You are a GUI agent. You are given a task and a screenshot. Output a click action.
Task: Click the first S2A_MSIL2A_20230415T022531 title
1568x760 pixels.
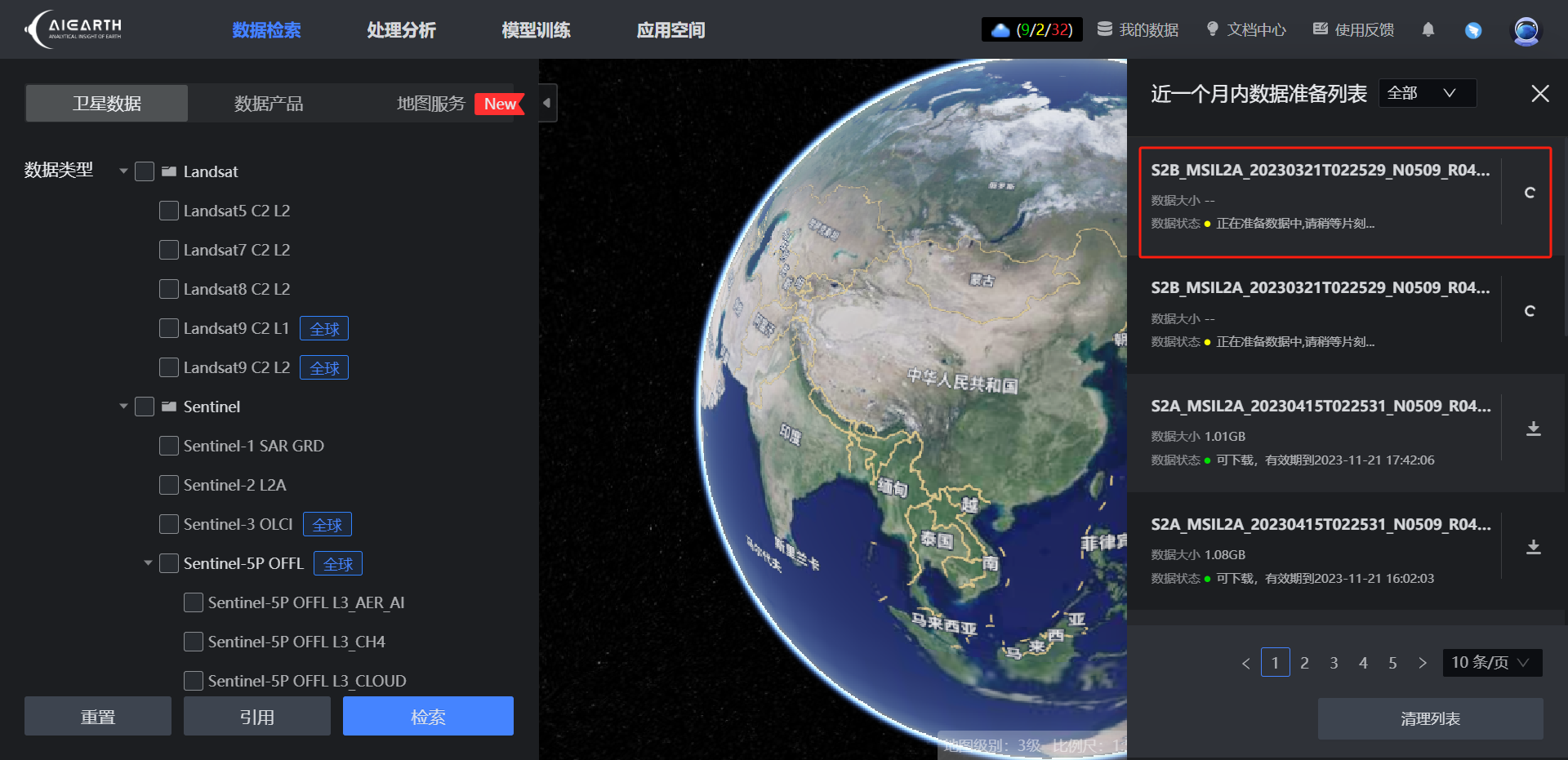1321,406
